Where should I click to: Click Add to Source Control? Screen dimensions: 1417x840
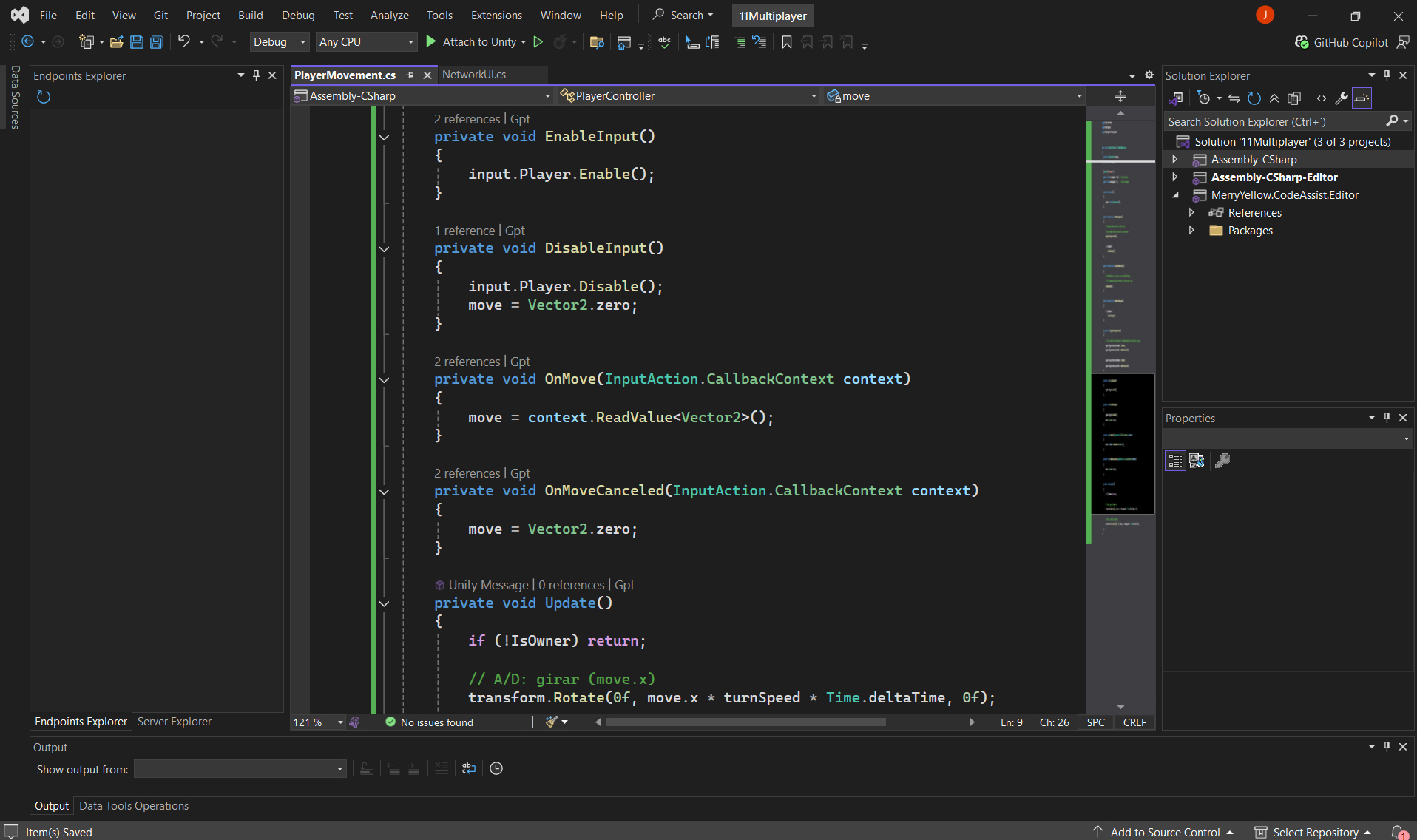[x=1165, y=832]
